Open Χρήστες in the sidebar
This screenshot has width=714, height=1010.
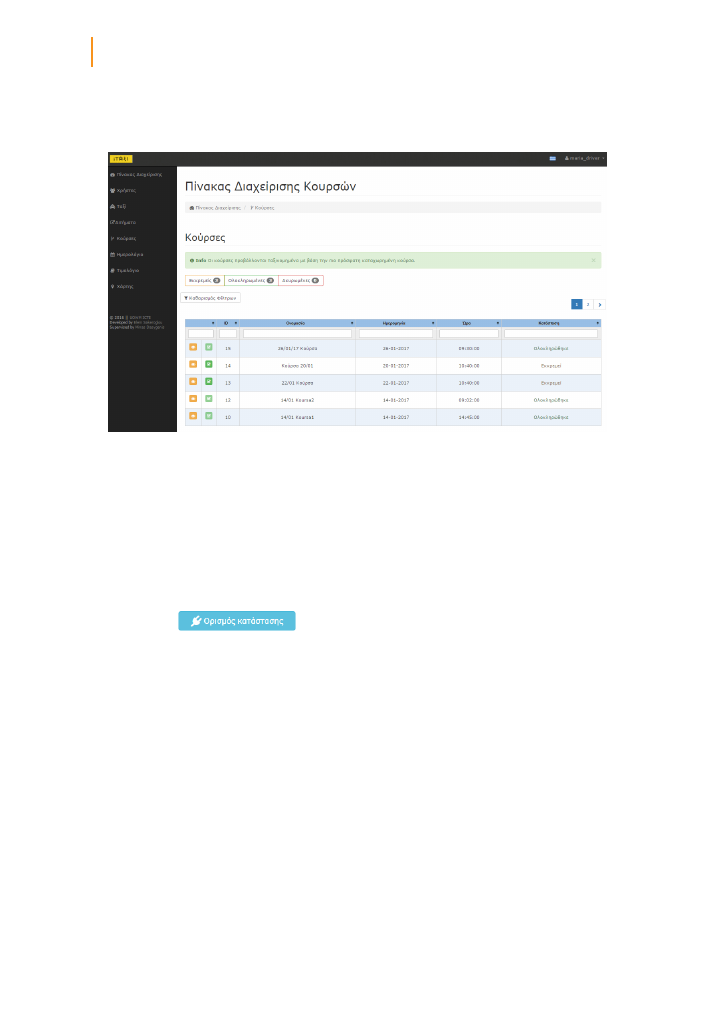tap(123, 191)
